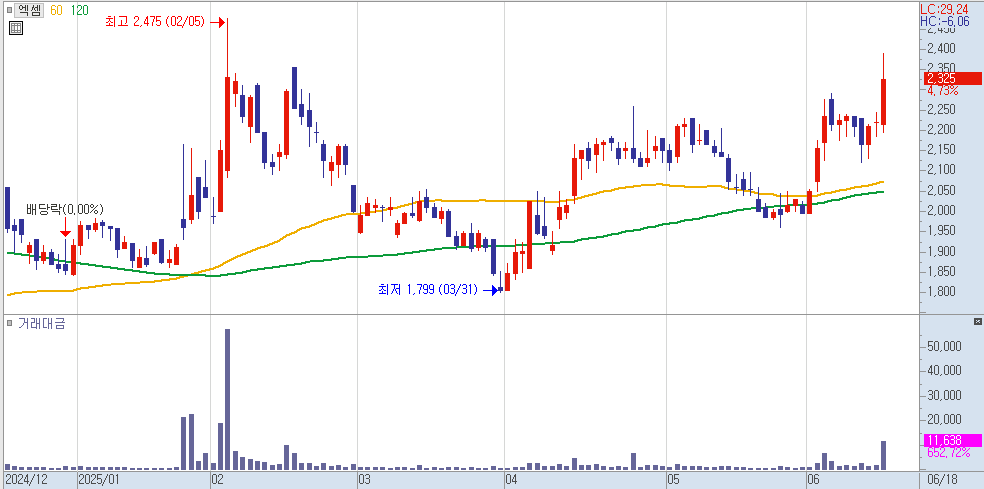Click the 최고 2,475 (02/05) high annotation
984x489 pixels.
155,23
